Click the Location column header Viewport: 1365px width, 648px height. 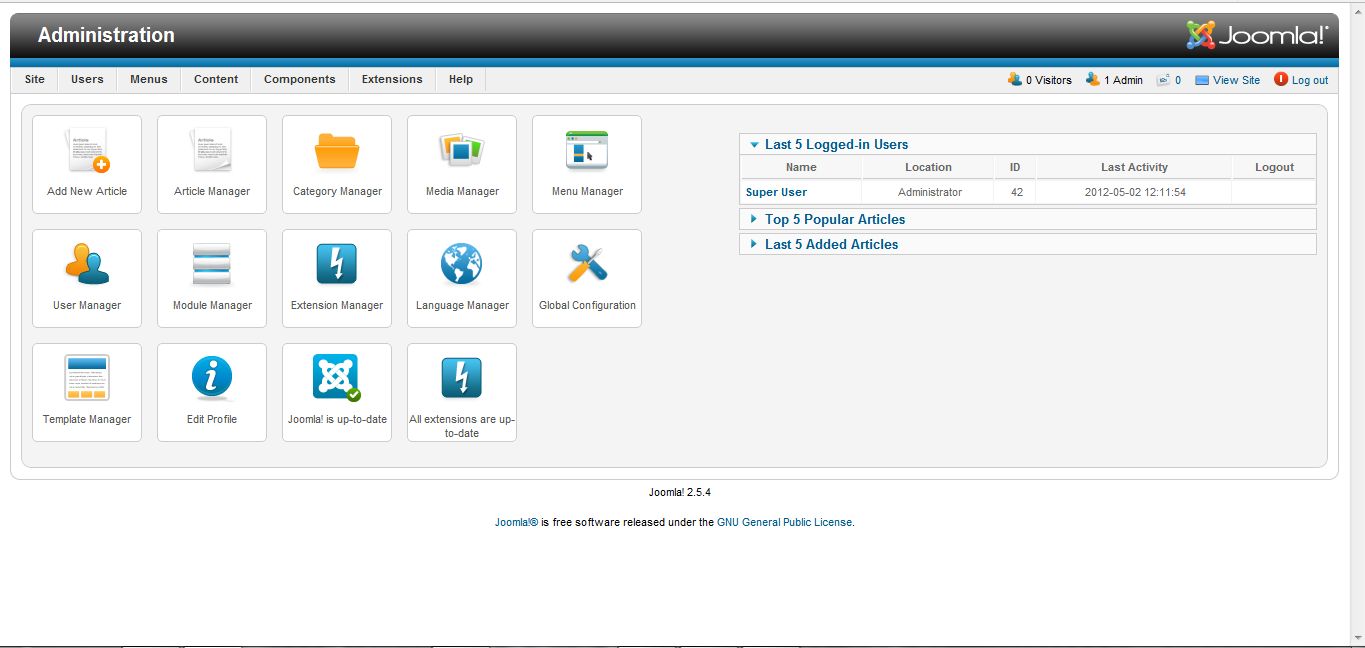point(929,167)
